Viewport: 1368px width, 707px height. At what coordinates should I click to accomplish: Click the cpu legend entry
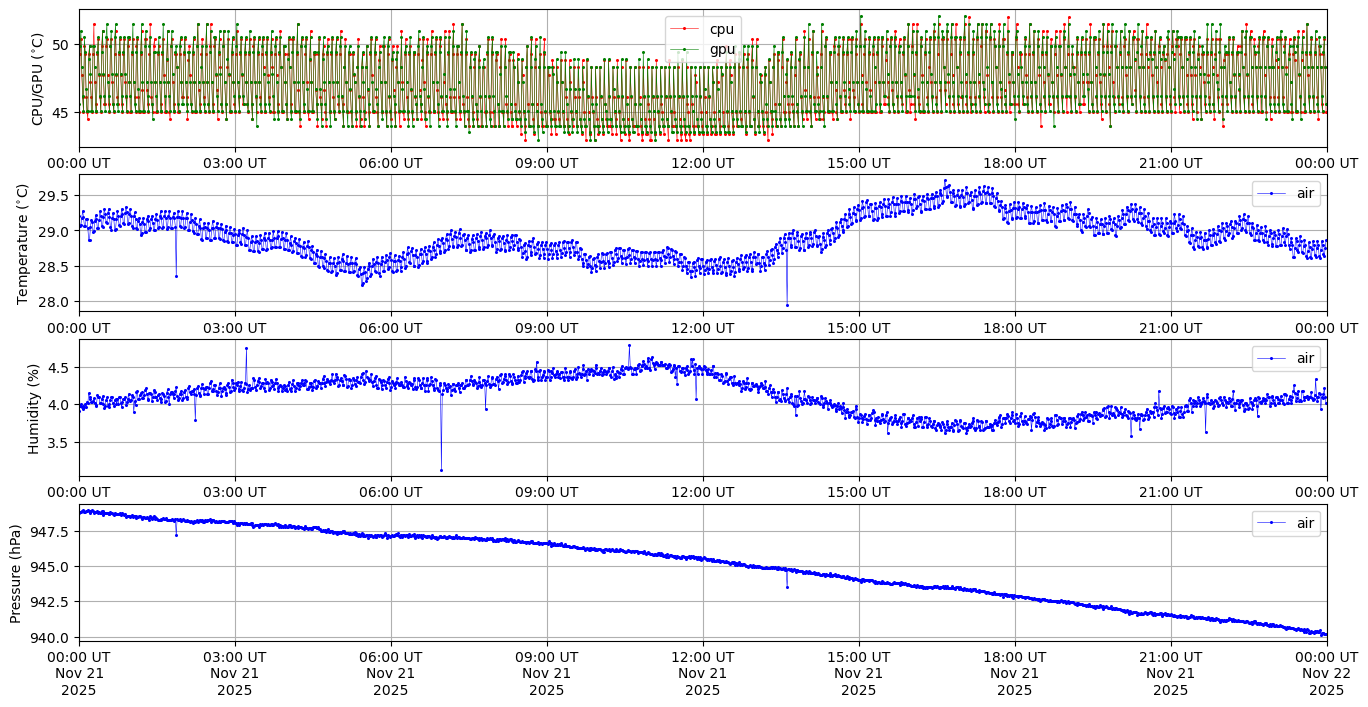[721, 29]
